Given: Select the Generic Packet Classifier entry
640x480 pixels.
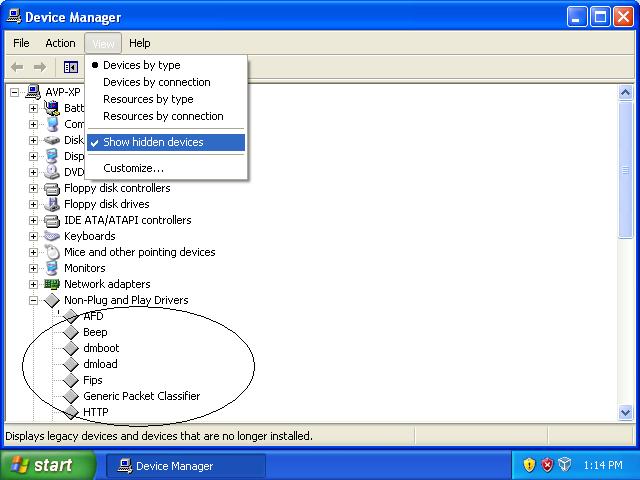Looking at the screenshot, I should [142, 396].
